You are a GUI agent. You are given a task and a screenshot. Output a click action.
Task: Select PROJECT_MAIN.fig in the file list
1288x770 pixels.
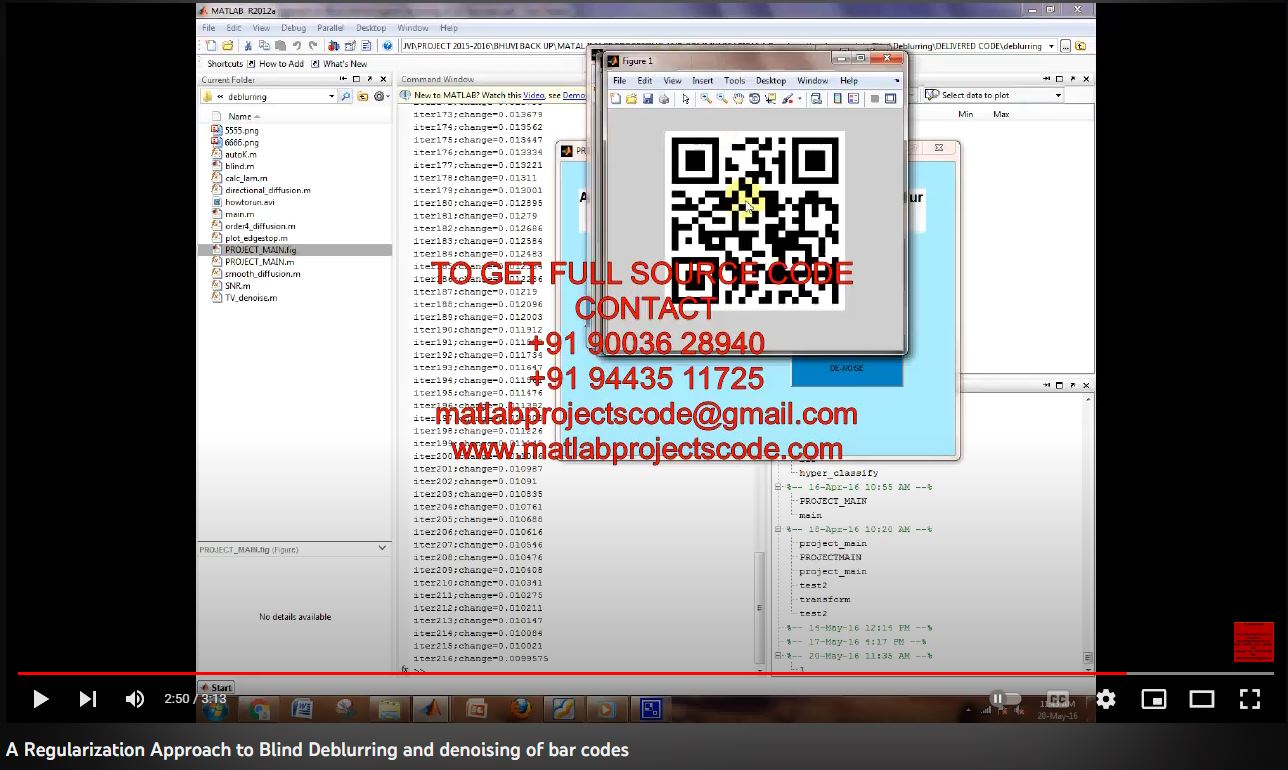pos(296,250)
